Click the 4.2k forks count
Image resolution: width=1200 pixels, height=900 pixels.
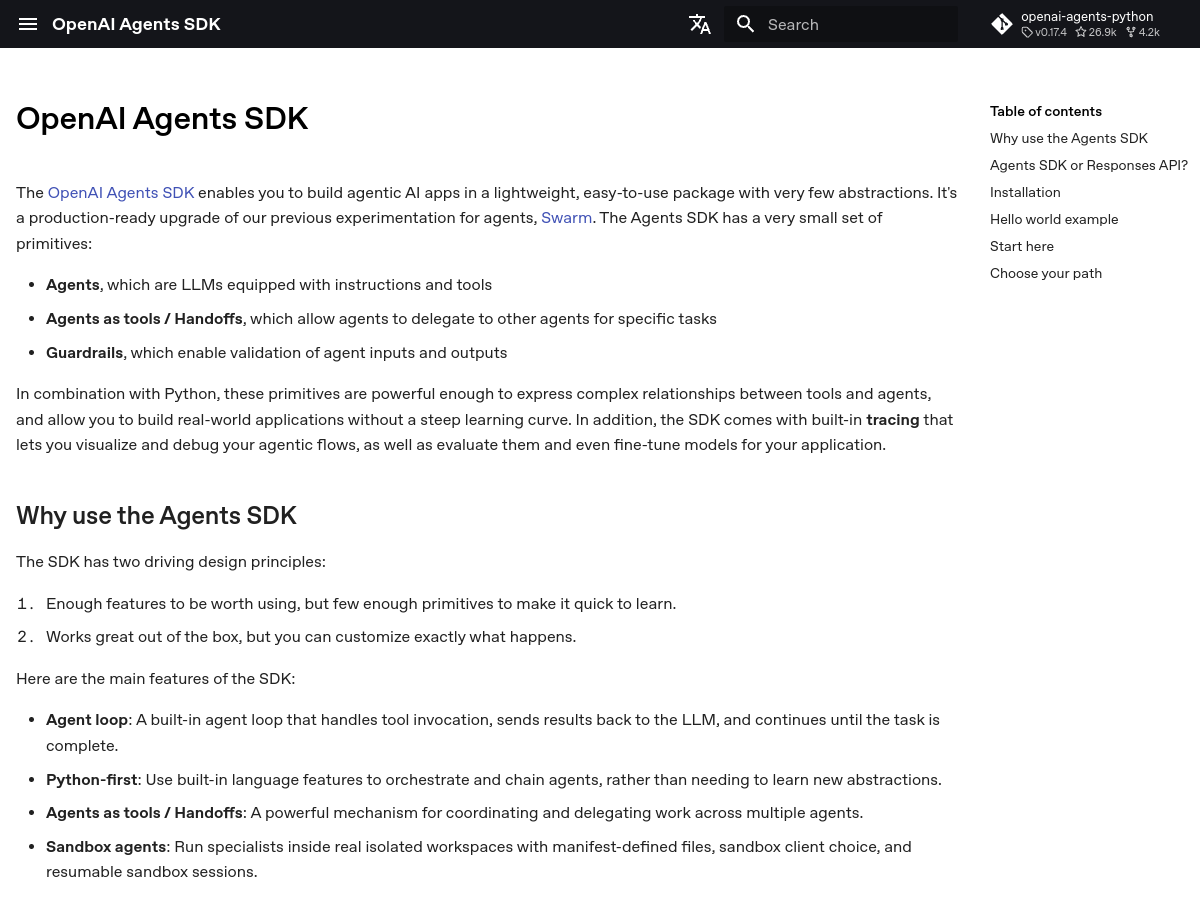point(1143,32)
